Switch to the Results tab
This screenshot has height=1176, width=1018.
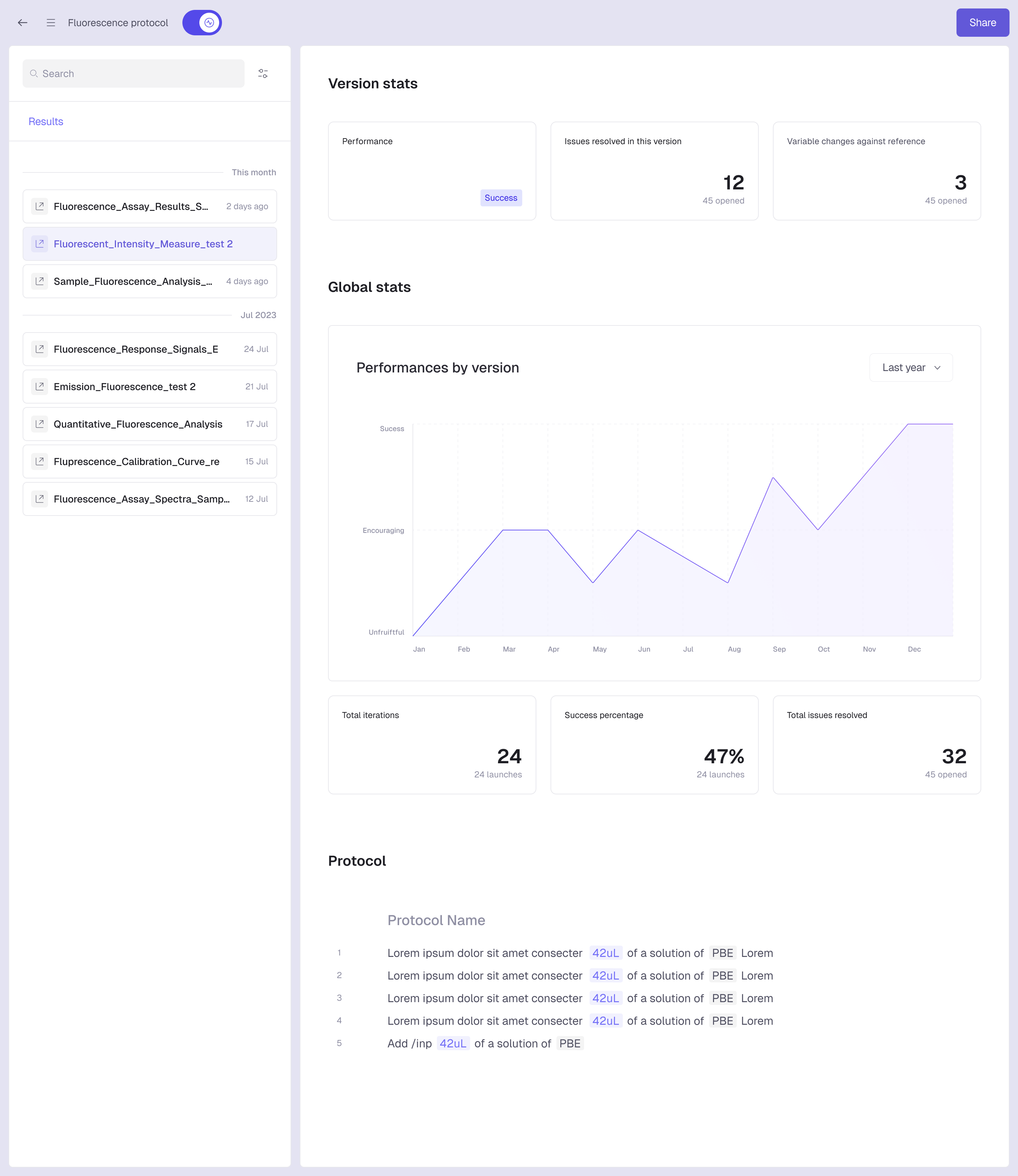(x=46, y=122)
